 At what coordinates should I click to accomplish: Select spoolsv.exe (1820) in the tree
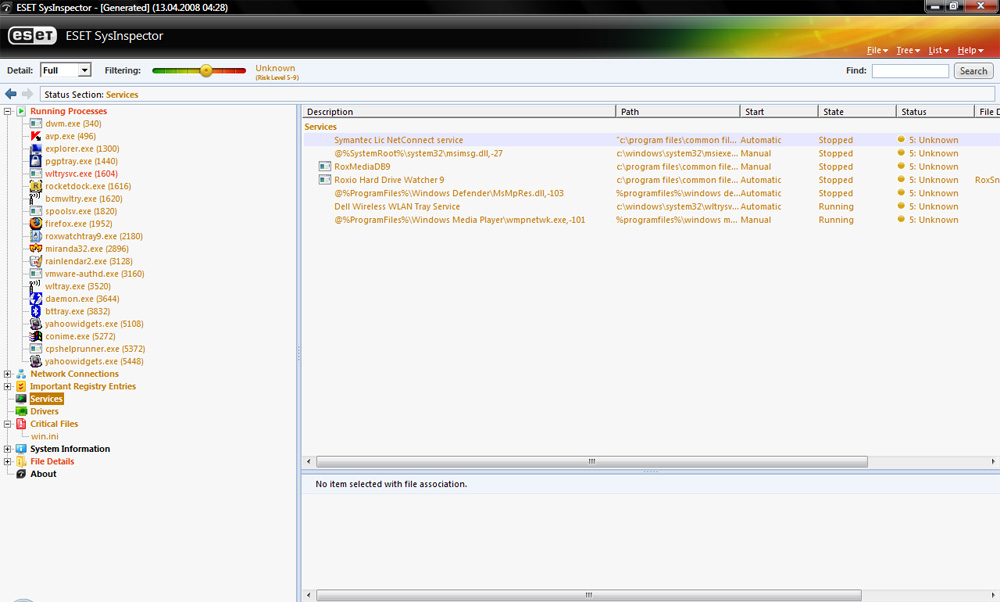pyautogui.click(x=81, y=211)
